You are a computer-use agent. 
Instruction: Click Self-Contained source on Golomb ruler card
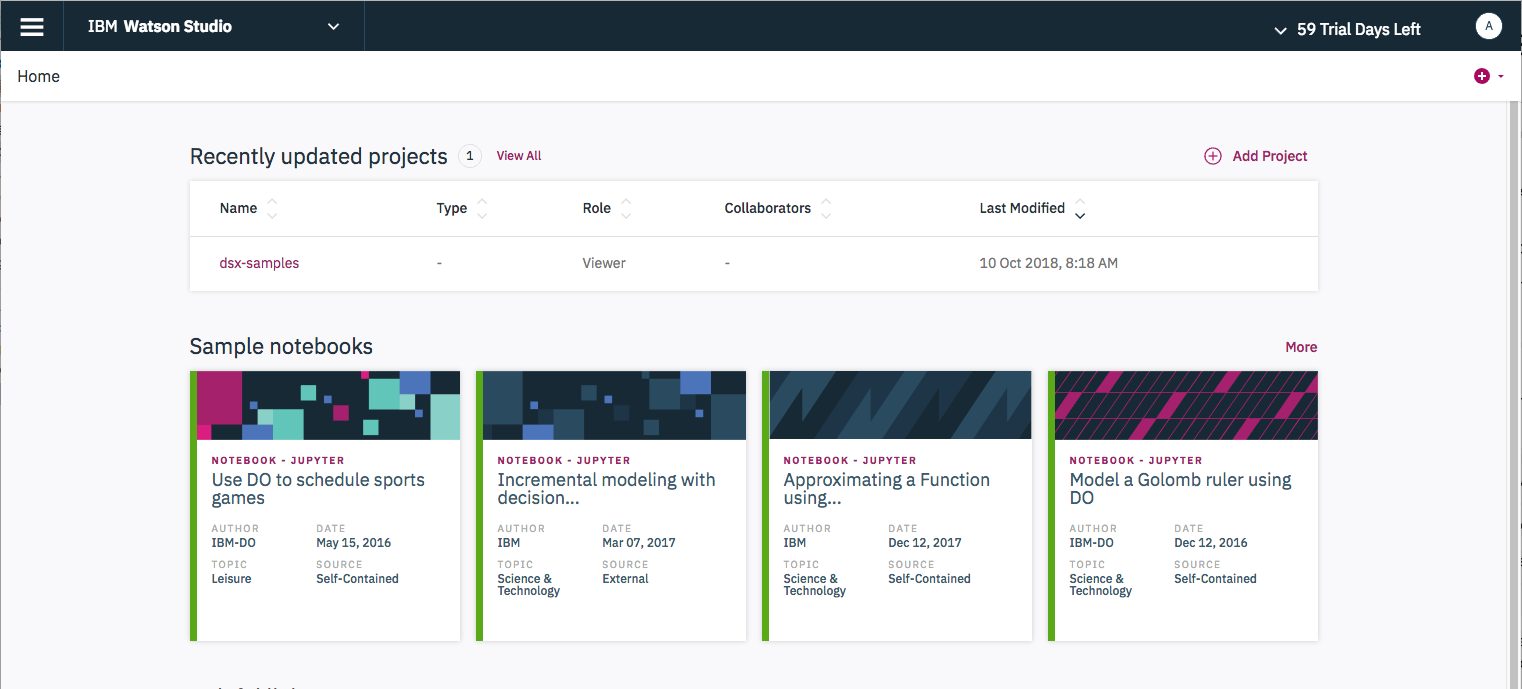coord(1215,579)
